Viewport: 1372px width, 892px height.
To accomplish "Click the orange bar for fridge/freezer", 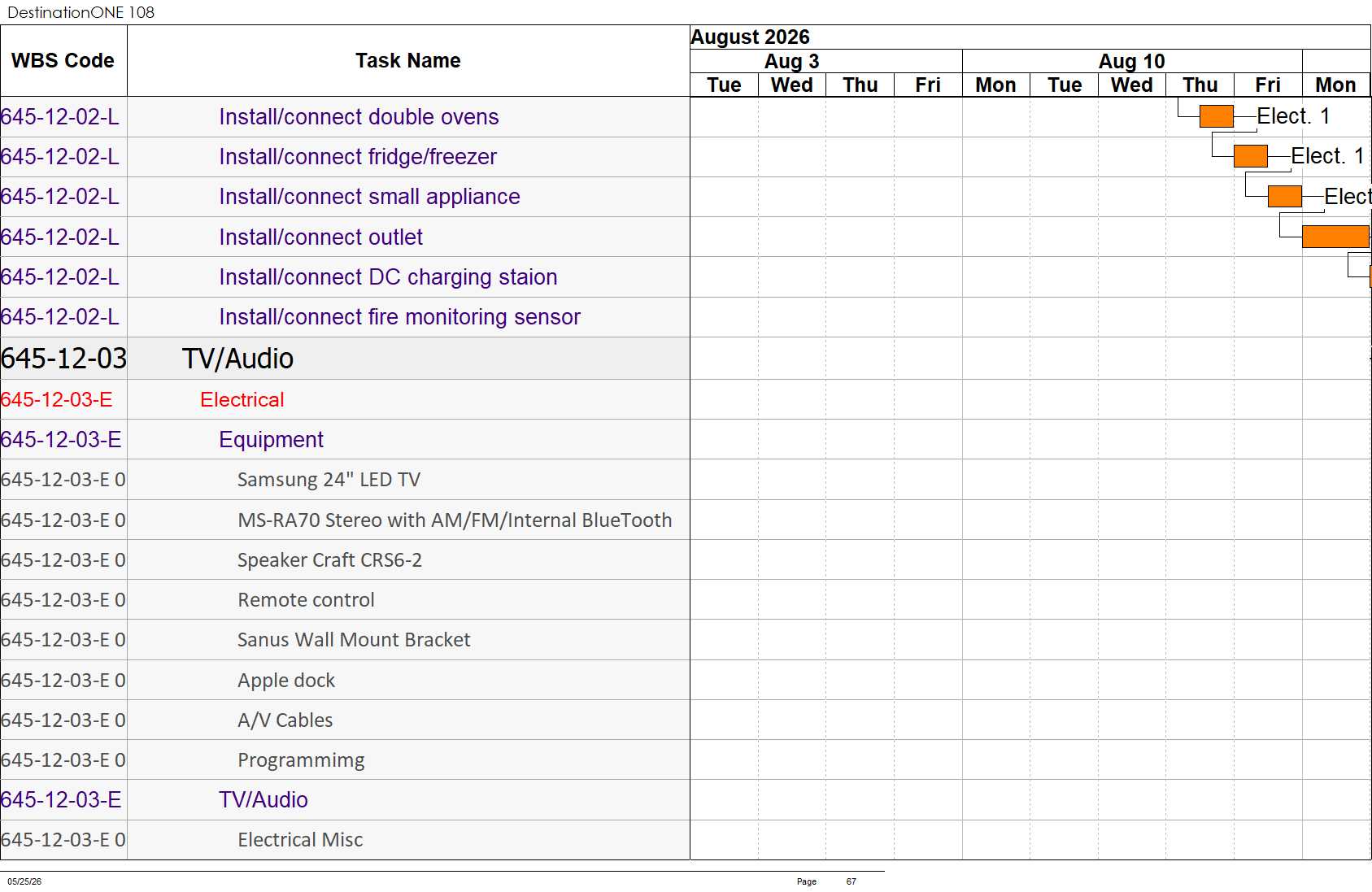I will click(x=1251, y=156).
